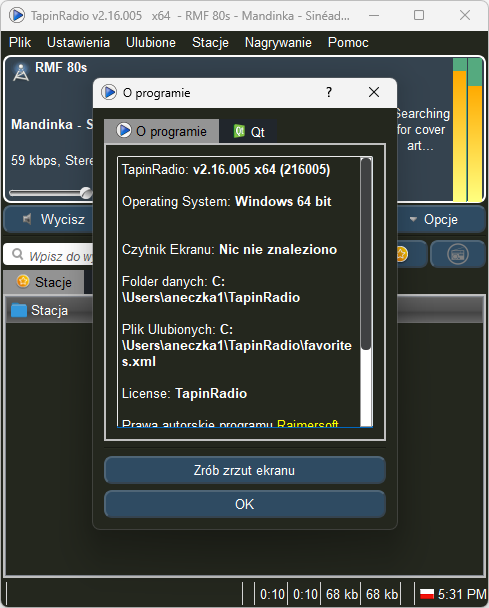Open the Nagrywanie menu
Screen dimensions: 489x608
pyautogui.click(x=278, y=42)
